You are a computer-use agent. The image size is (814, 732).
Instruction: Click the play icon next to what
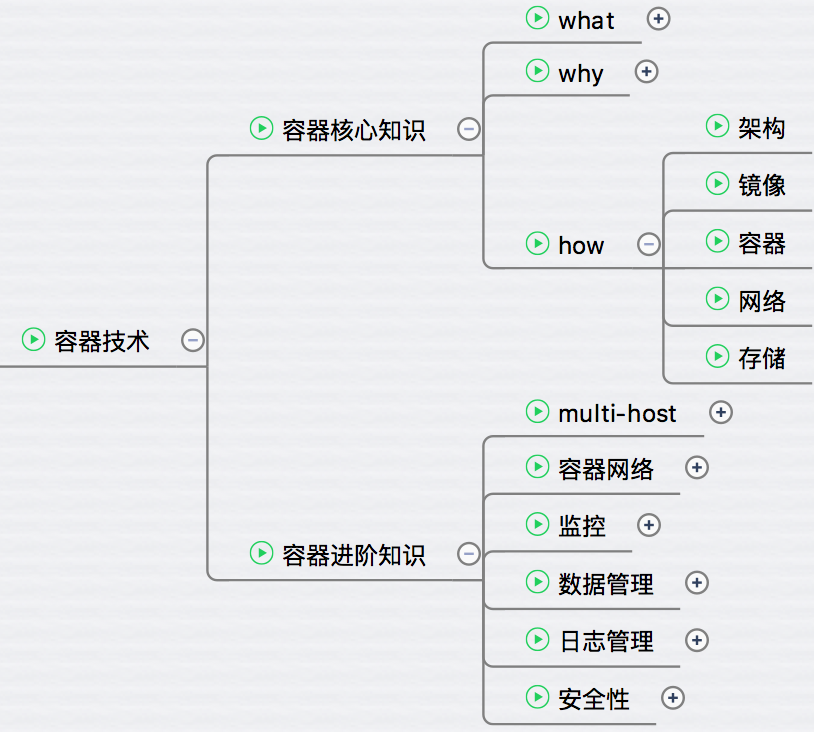pyautogui.click(x=538, y=19)
